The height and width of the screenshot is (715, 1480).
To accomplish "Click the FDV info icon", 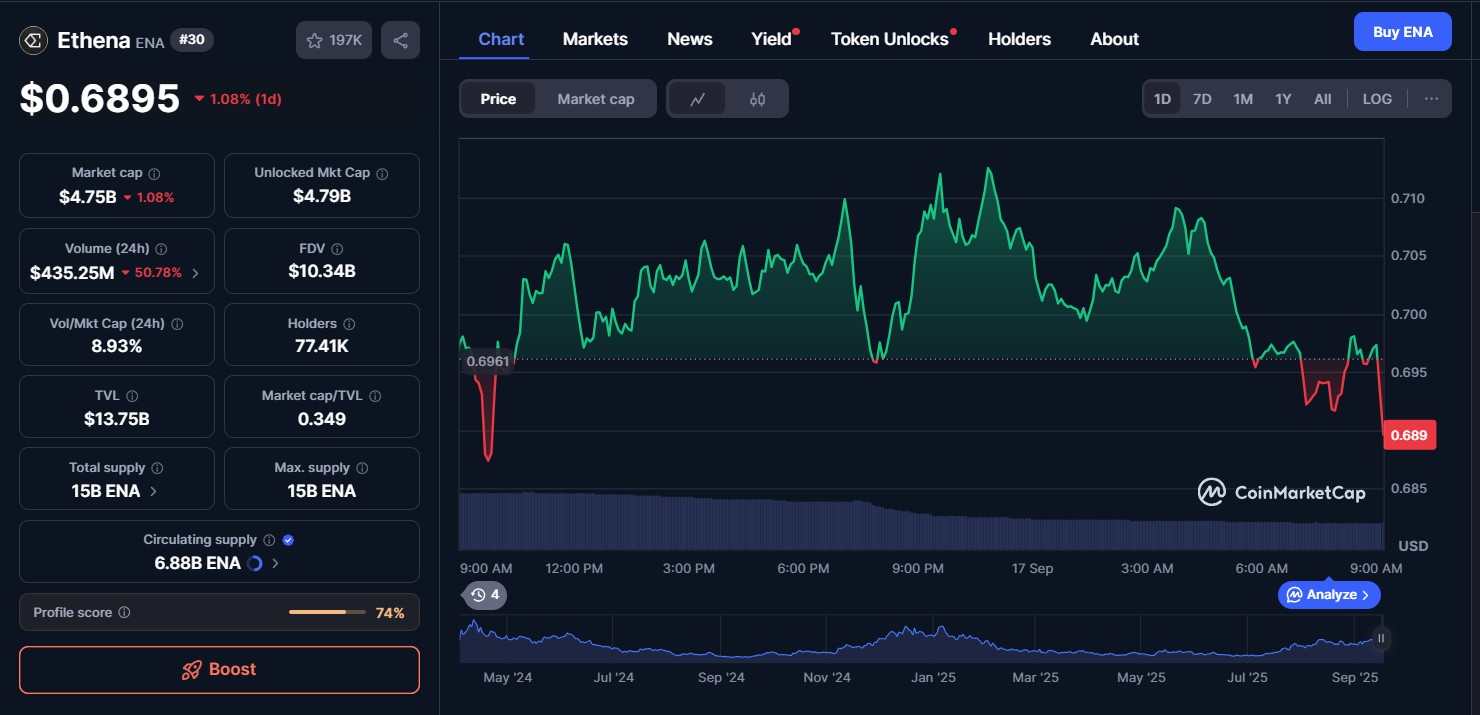I will tap(337, 249).
